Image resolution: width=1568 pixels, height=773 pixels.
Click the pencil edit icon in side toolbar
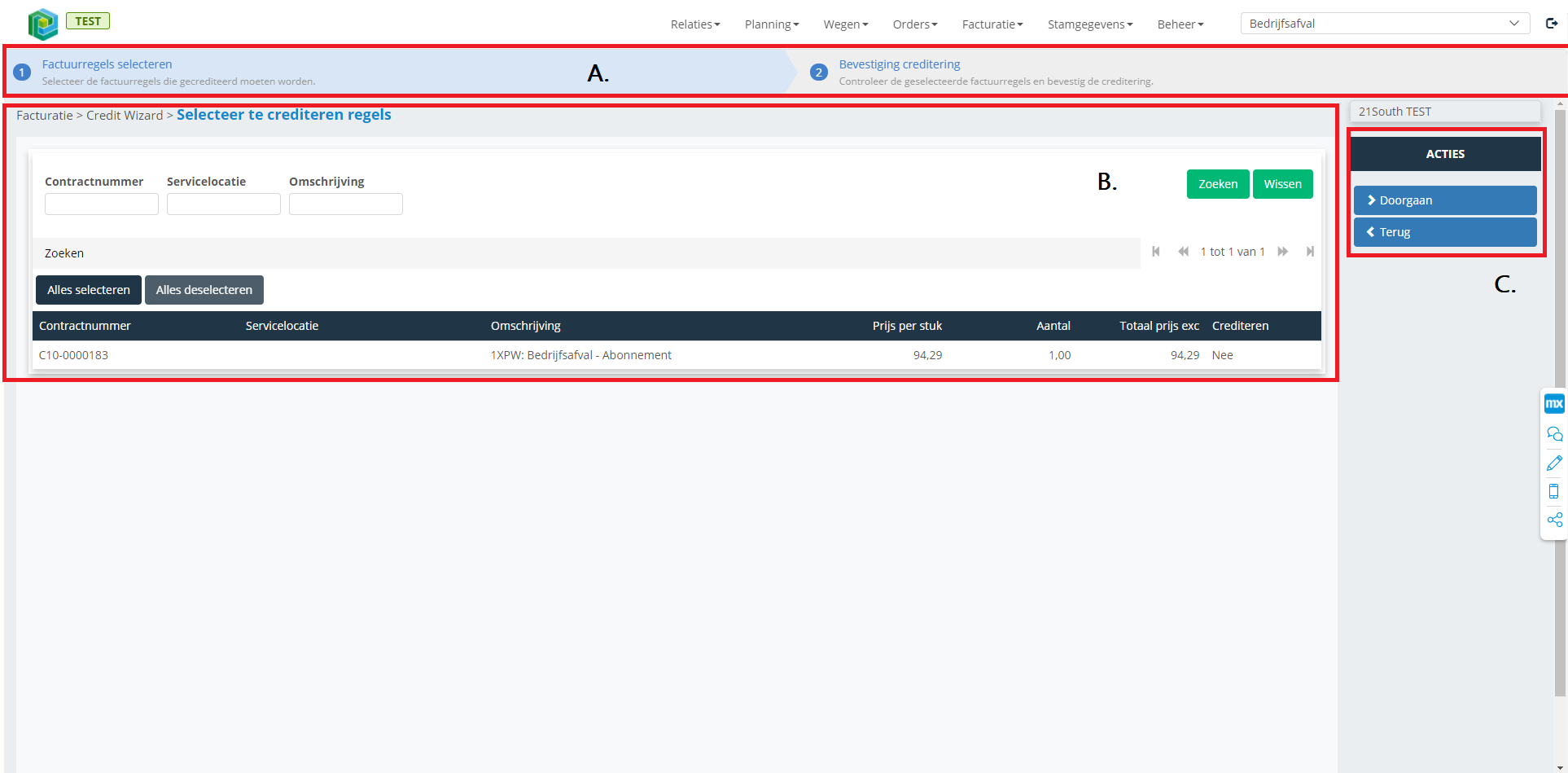[1554, 463]
